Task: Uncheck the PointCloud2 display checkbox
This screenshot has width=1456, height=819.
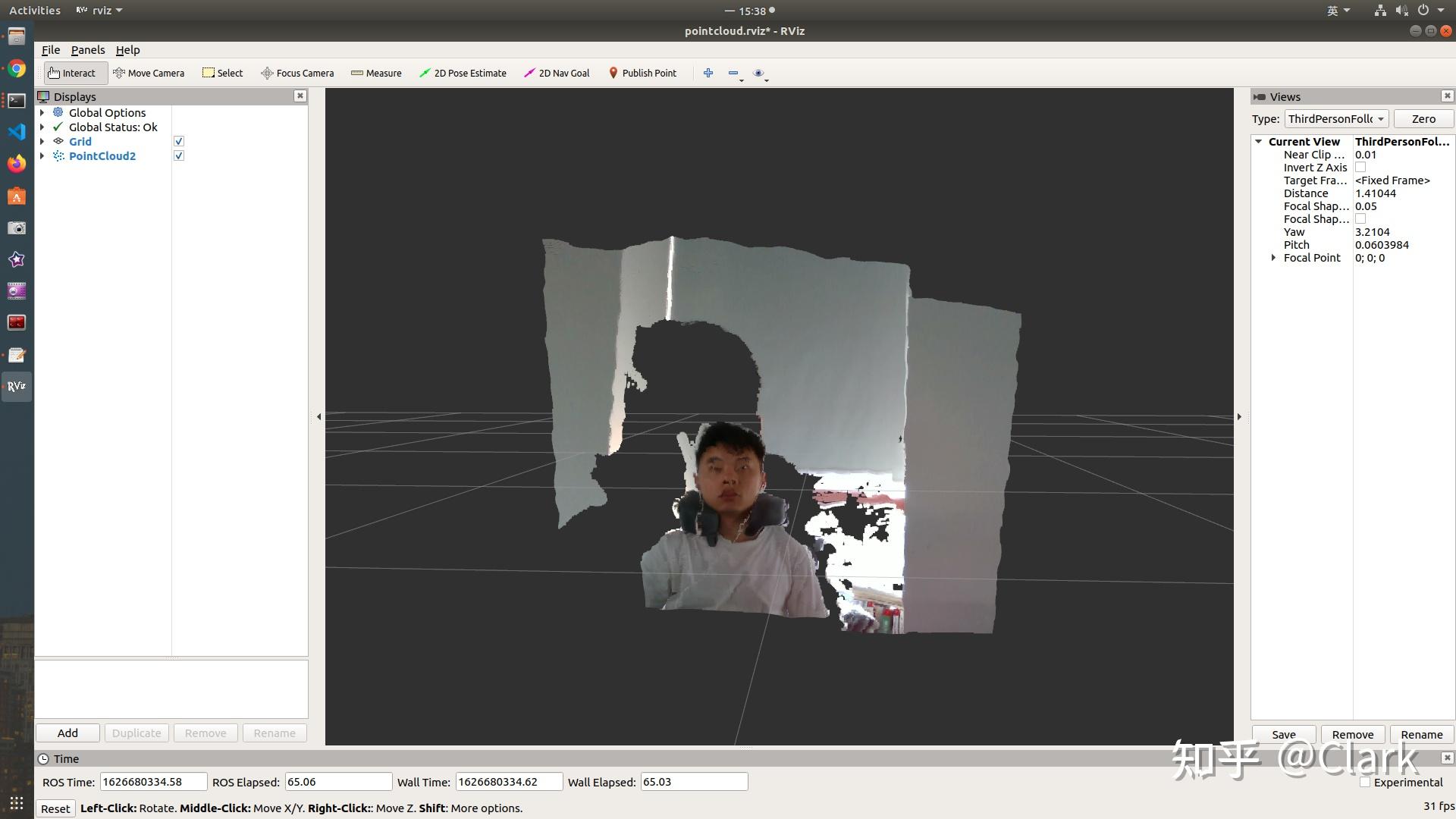Action: click(x=179, y=156)
